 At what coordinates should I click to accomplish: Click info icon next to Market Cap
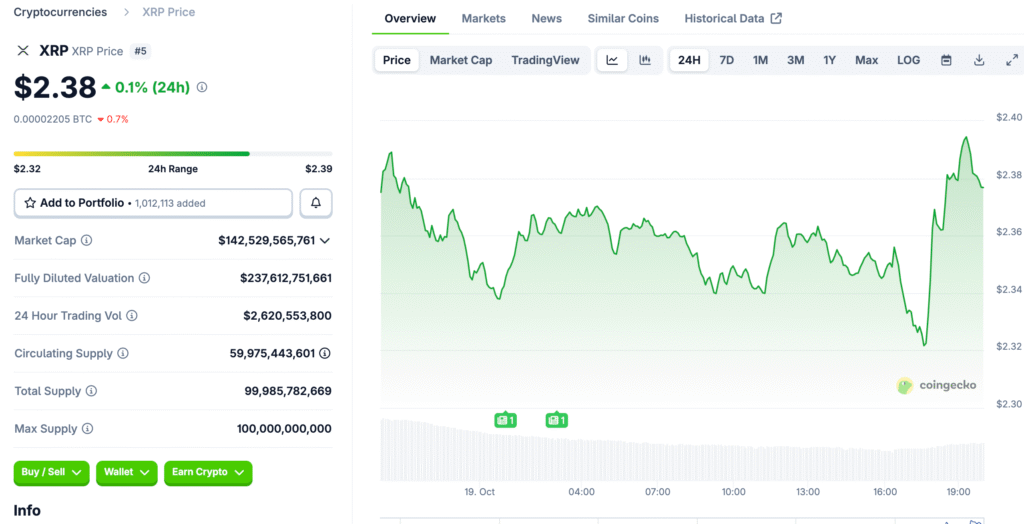(x=87, y=241)
